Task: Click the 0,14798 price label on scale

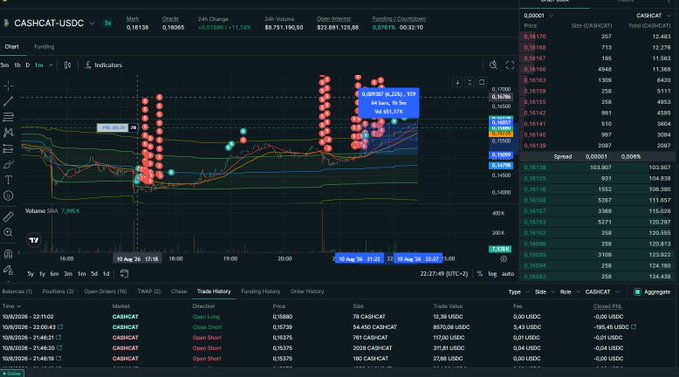Action: click(x=501, y=165)
